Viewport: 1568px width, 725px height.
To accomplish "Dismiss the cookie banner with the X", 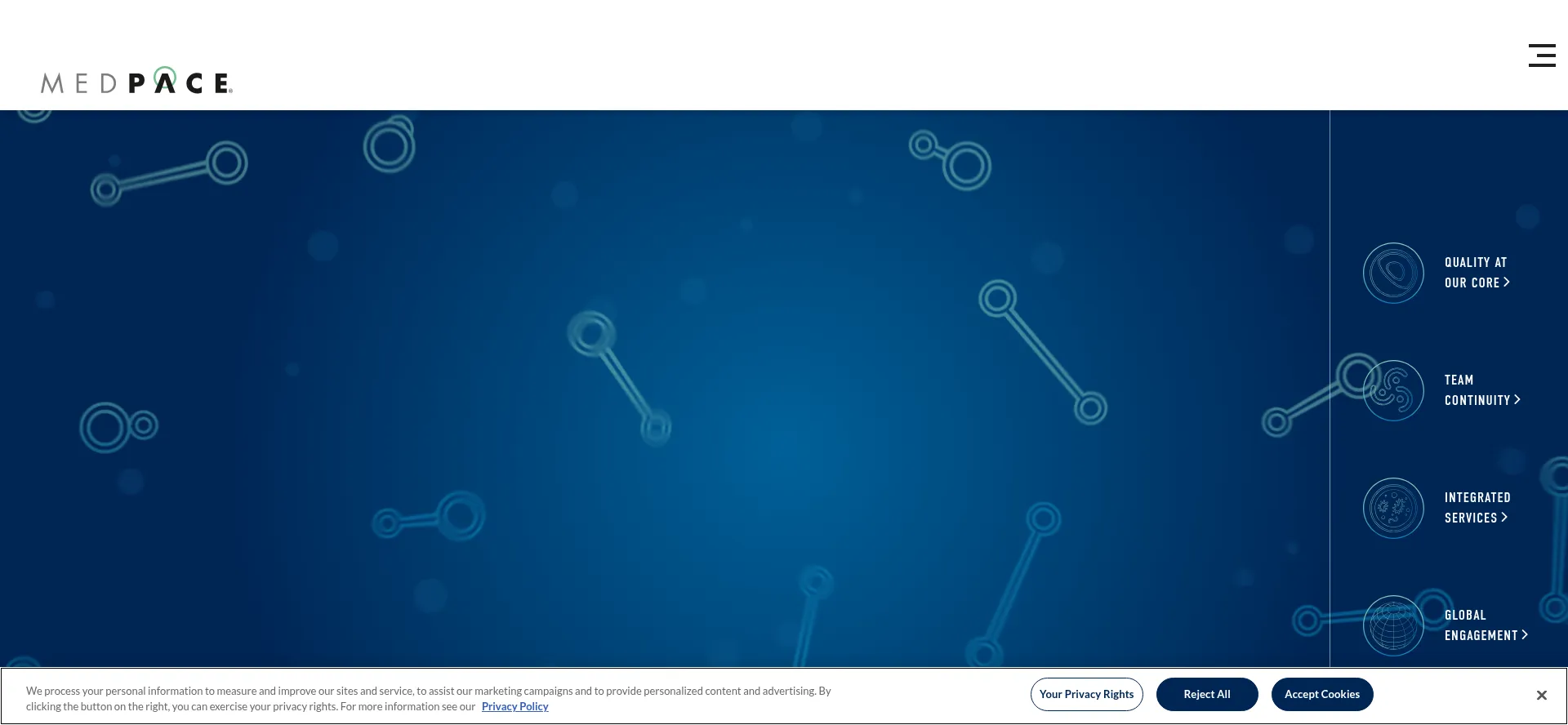I will (1541, 695).
